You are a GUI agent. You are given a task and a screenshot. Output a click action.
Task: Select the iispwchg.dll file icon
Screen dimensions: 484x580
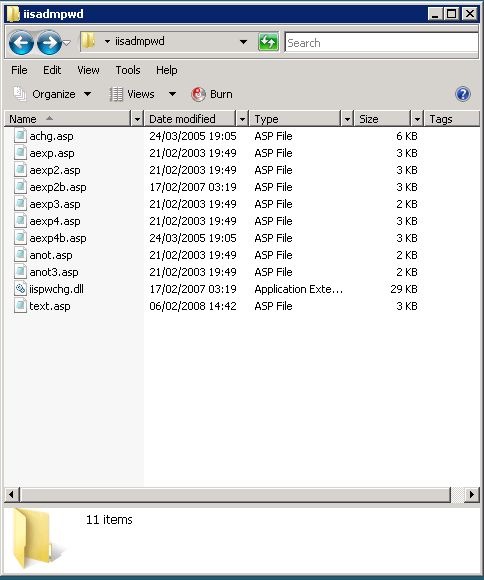tap(20, 289)
